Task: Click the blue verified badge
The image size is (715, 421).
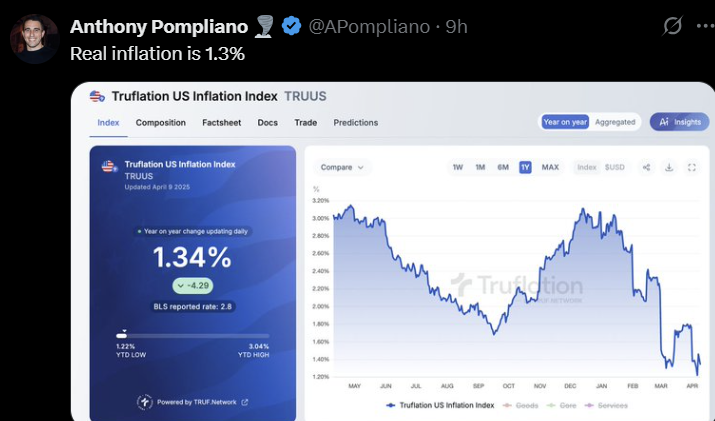Action: pyautogui.click(x=291, y=27)
